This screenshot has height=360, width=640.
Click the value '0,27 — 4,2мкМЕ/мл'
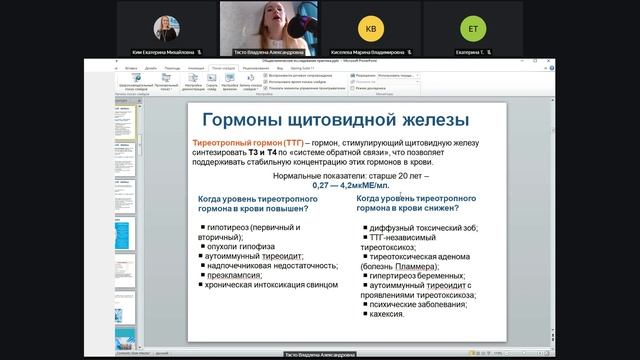point(351,185)
